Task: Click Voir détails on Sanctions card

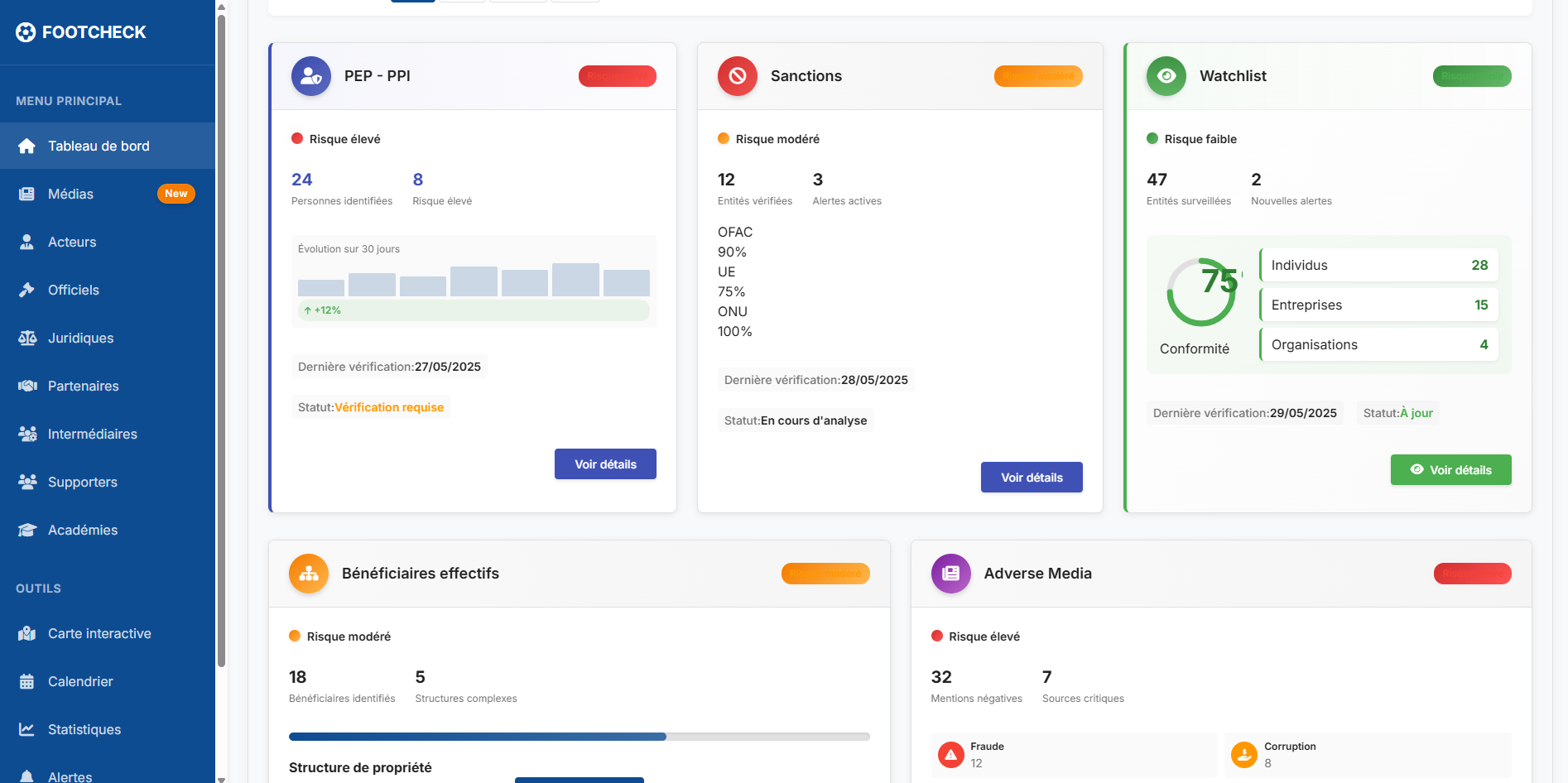Action: (x=1032, y=478)
